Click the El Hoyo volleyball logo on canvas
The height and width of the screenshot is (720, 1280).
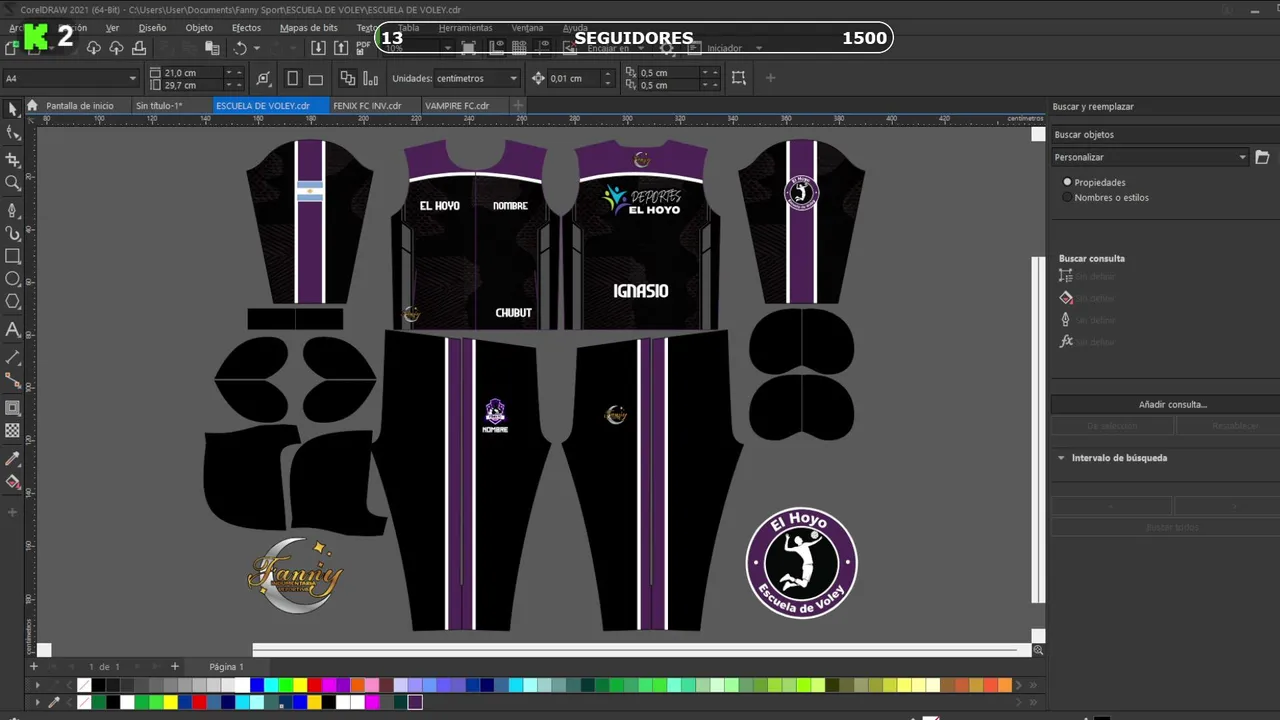pyautogui.click(x=801, y=563)
